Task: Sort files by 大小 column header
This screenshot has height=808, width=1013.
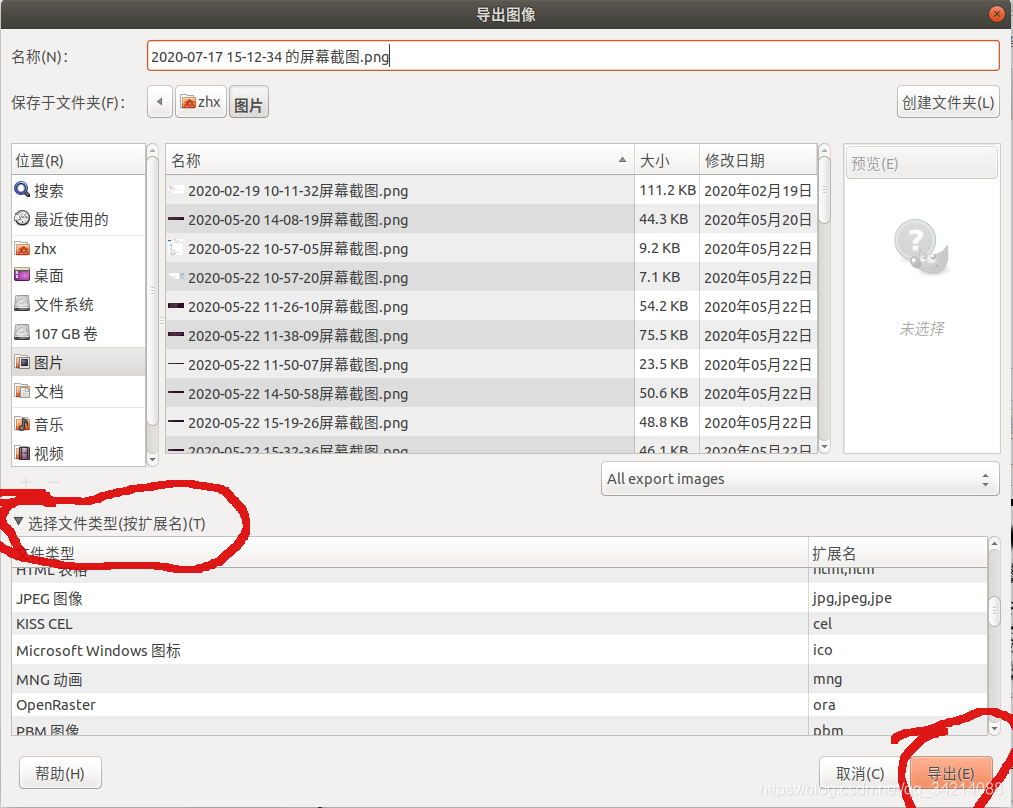Action: point(667,160)
